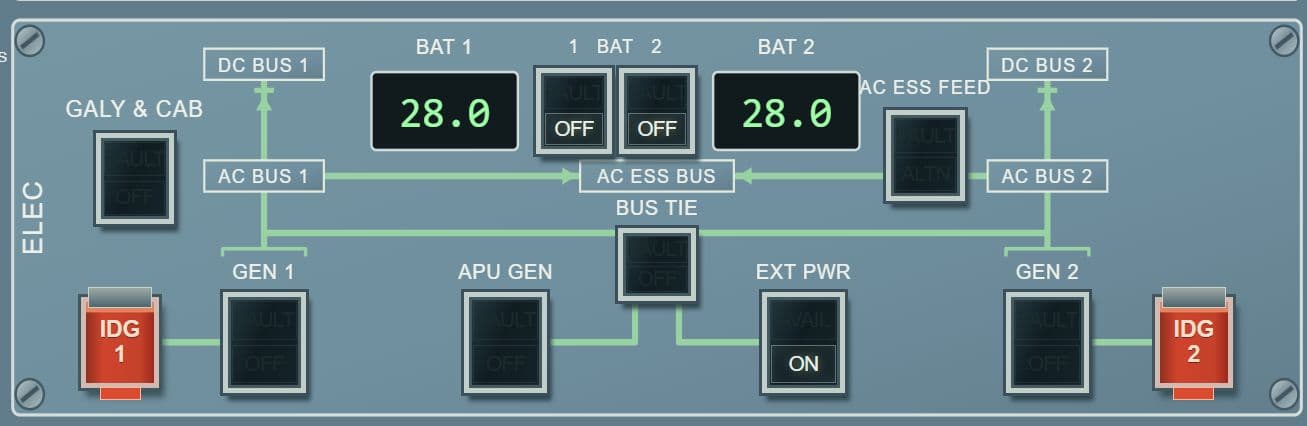Click the DC BUS 2 label box
The width and height of the screenshot is (1307, 426).
click(x=1047, y=65)
